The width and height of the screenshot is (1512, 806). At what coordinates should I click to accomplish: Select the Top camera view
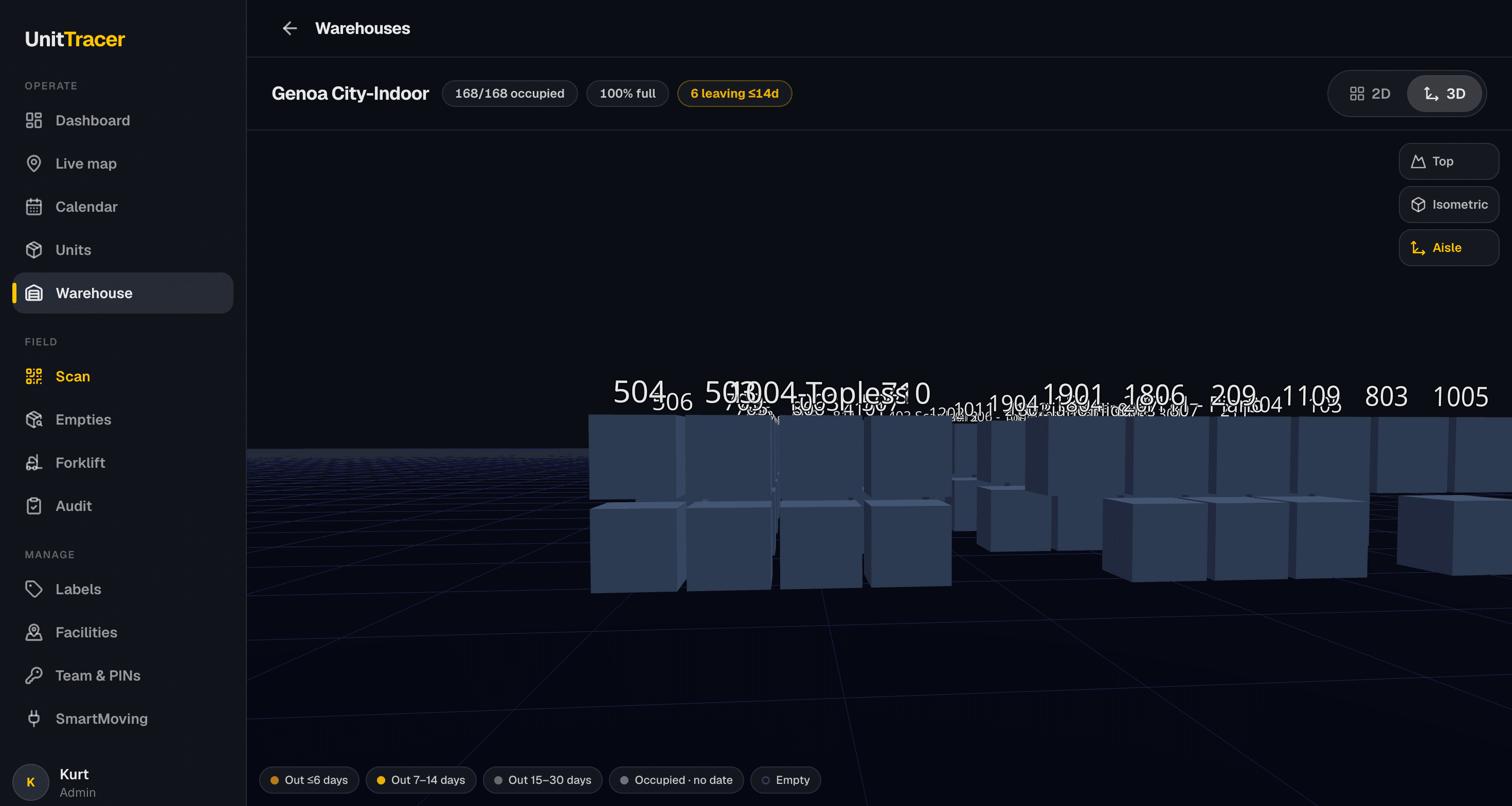pyautogui.click(x=1449, y=161)
